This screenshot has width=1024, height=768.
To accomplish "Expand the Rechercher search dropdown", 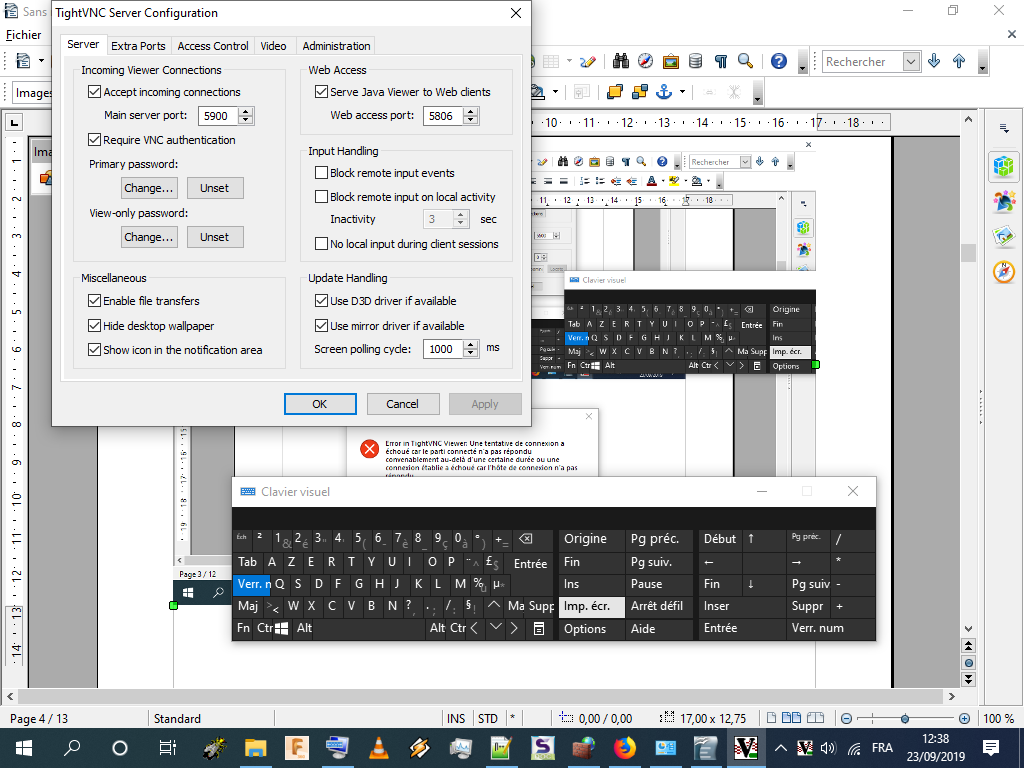I will [911, 61].
